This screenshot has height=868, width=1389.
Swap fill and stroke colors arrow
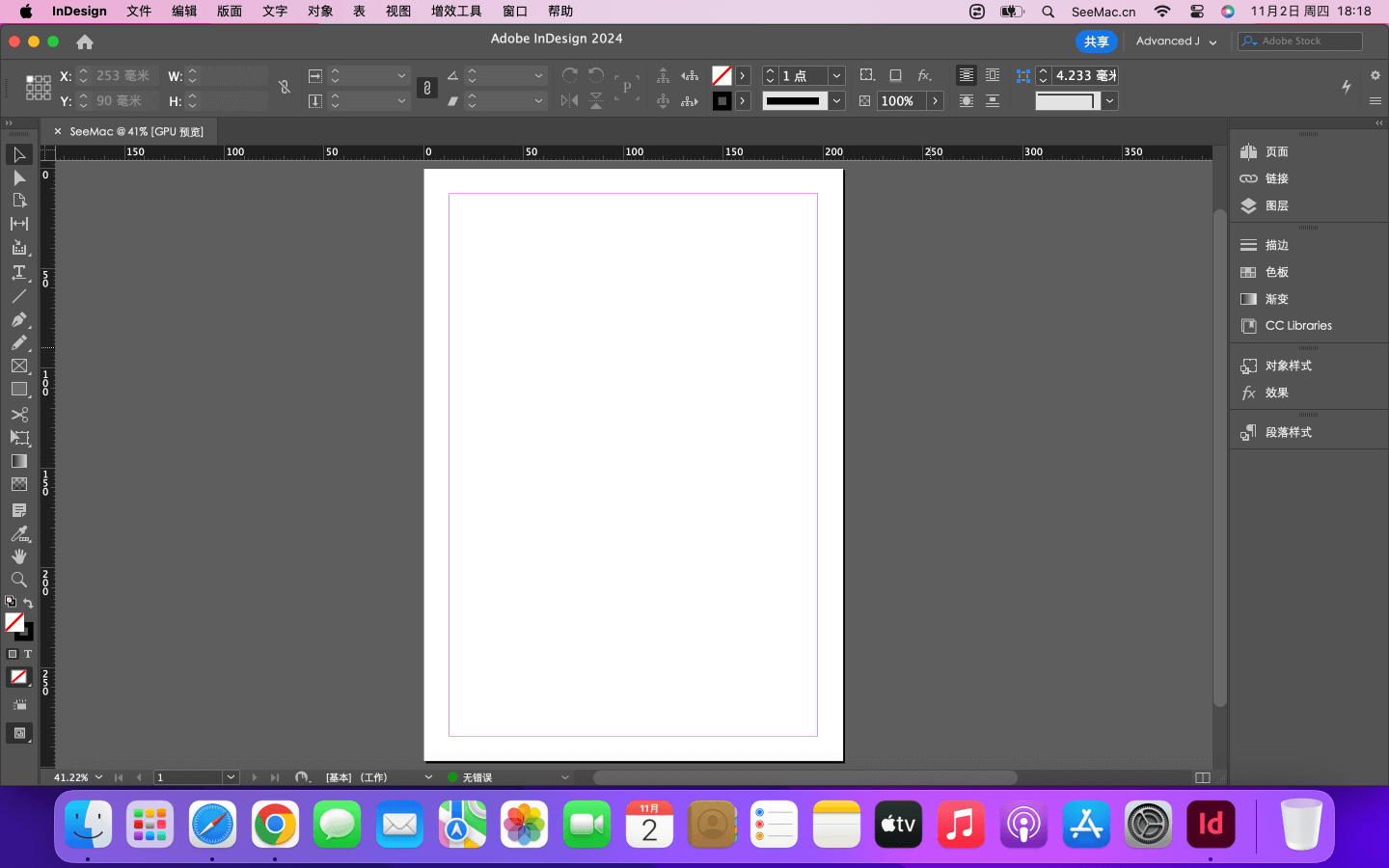click(28, 604)
